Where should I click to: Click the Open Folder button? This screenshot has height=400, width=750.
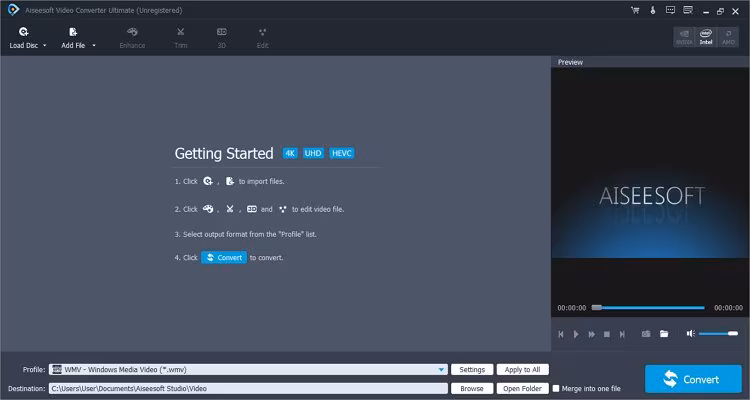[x=522, y=389]
